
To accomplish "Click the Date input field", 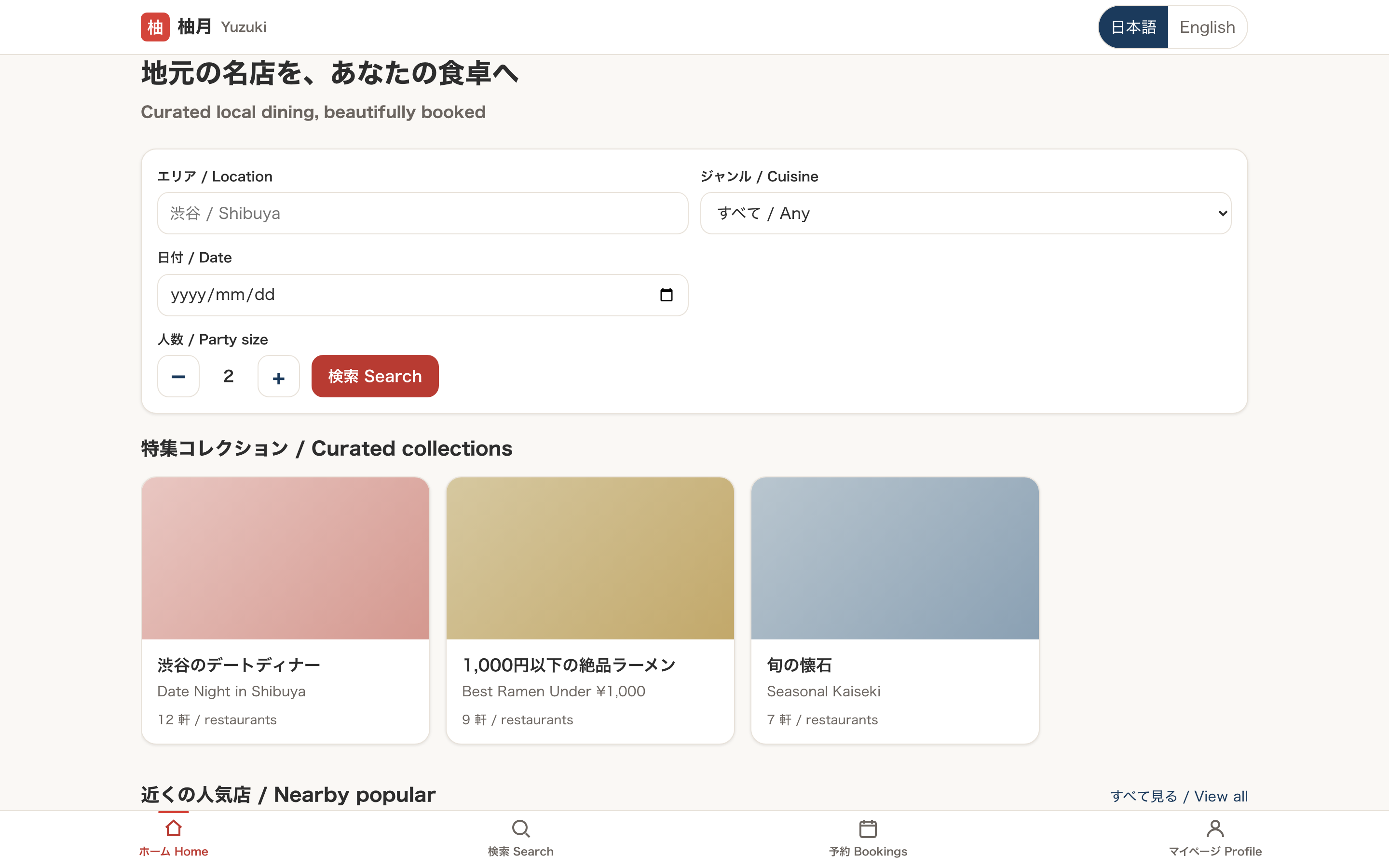I will point(422,295).
